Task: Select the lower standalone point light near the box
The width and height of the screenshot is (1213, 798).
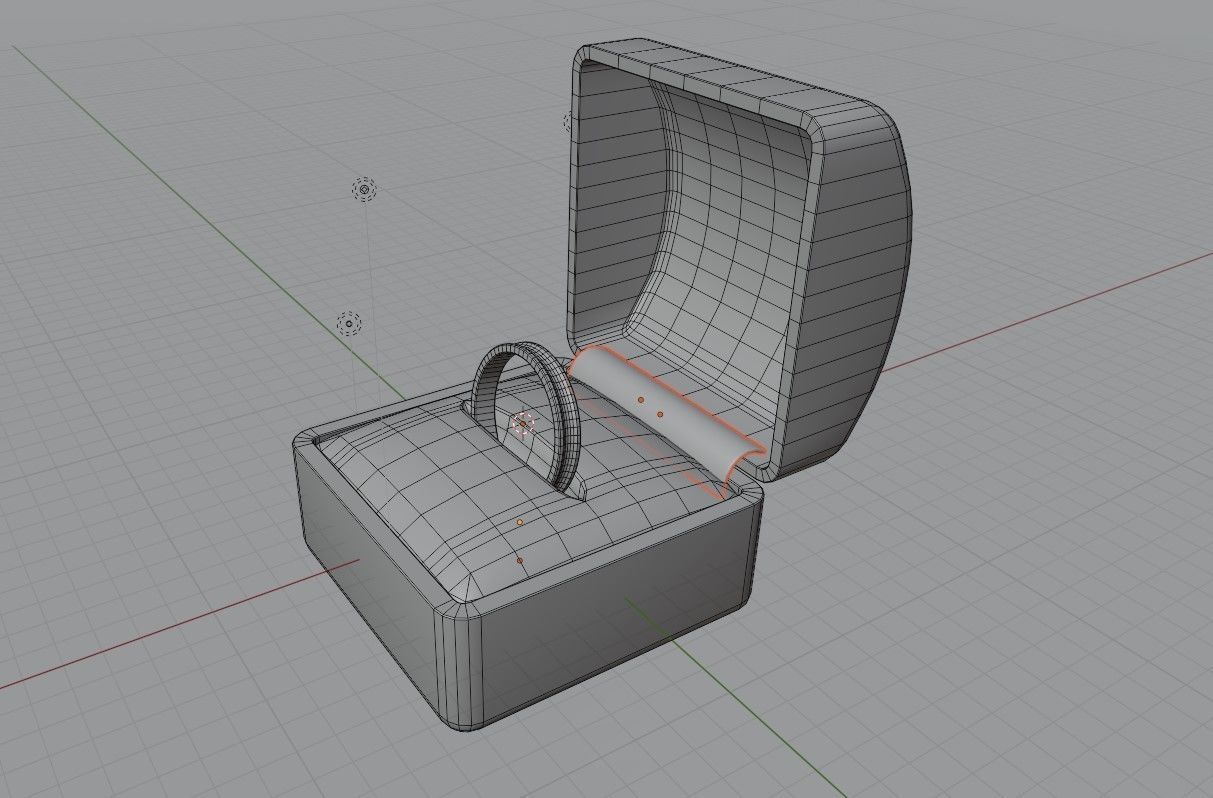Action: pyautogui.click(x=348, y=323)
